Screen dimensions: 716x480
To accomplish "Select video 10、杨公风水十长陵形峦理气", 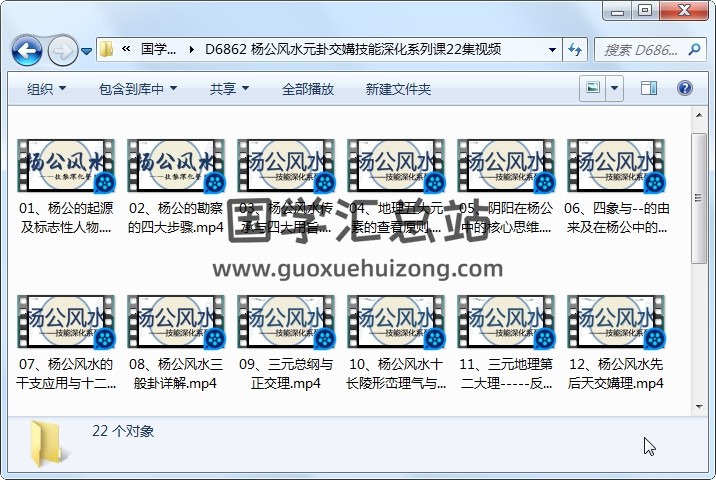I will click(396, 343).
